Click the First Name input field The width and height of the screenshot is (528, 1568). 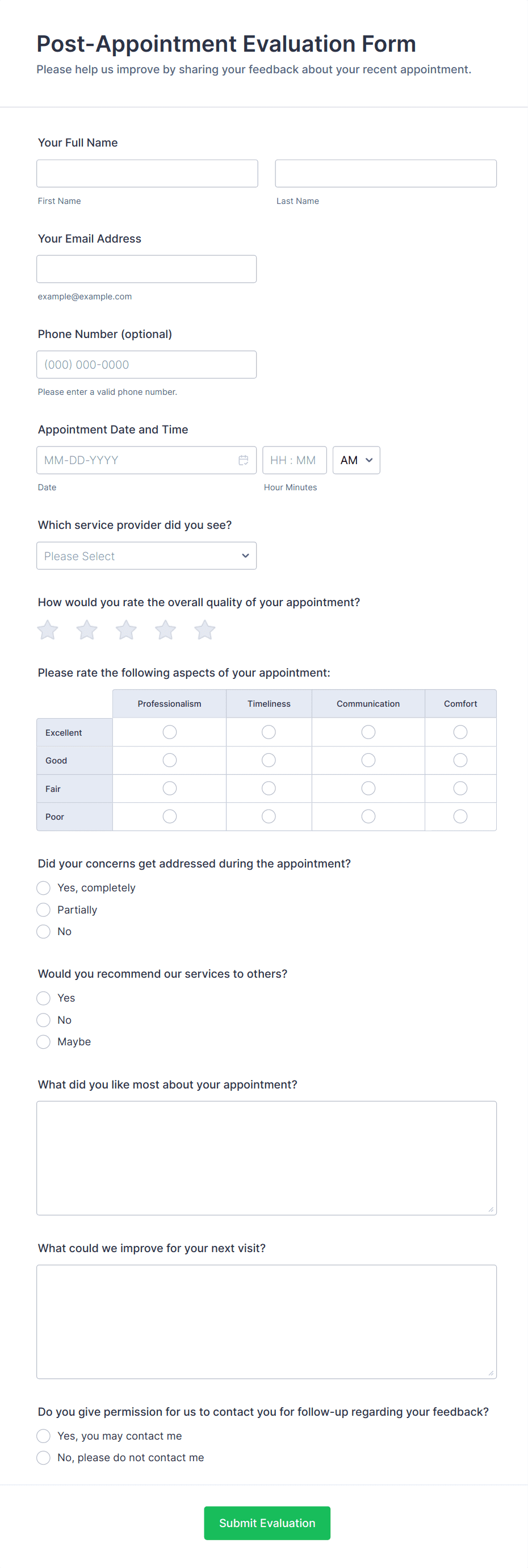tap(147, 173)
